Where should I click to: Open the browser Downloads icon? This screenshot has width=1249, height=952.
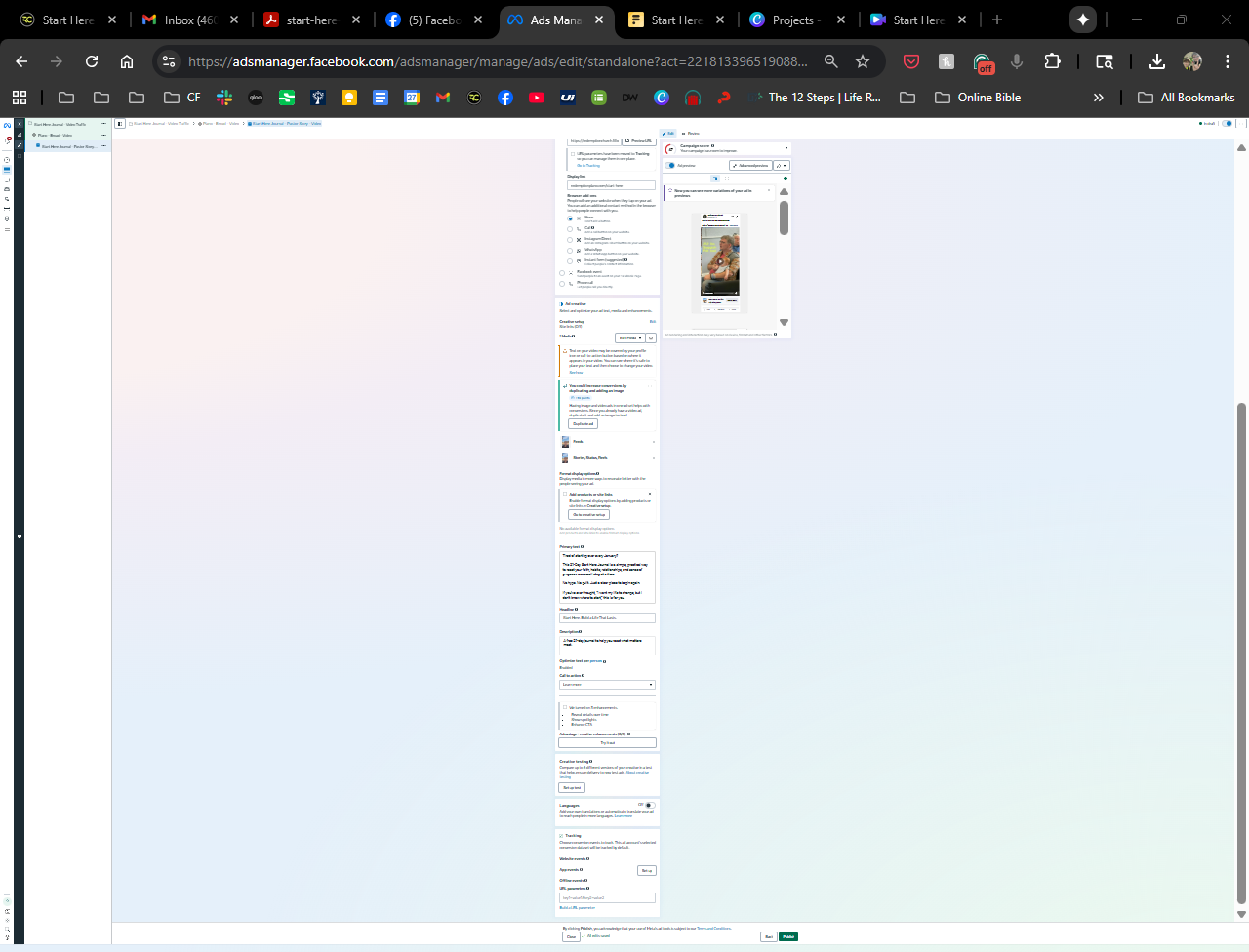pos(1156,61)
